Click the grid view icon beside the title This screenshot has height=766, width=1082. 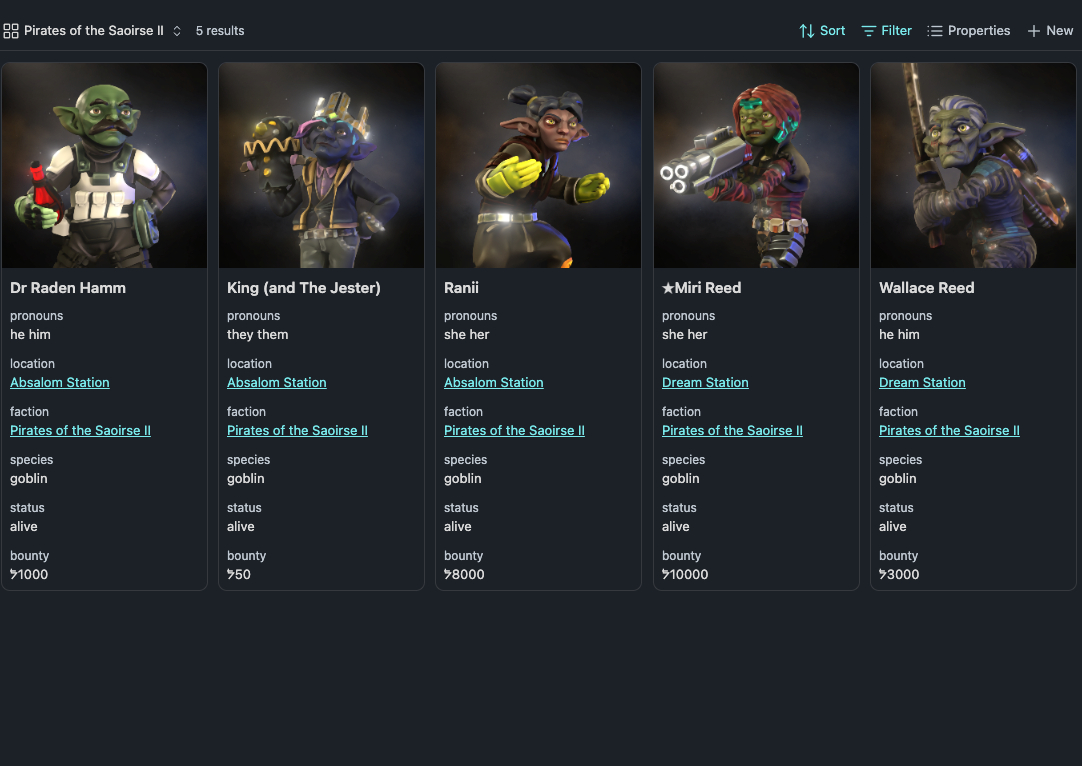click(x=11, y=31)
